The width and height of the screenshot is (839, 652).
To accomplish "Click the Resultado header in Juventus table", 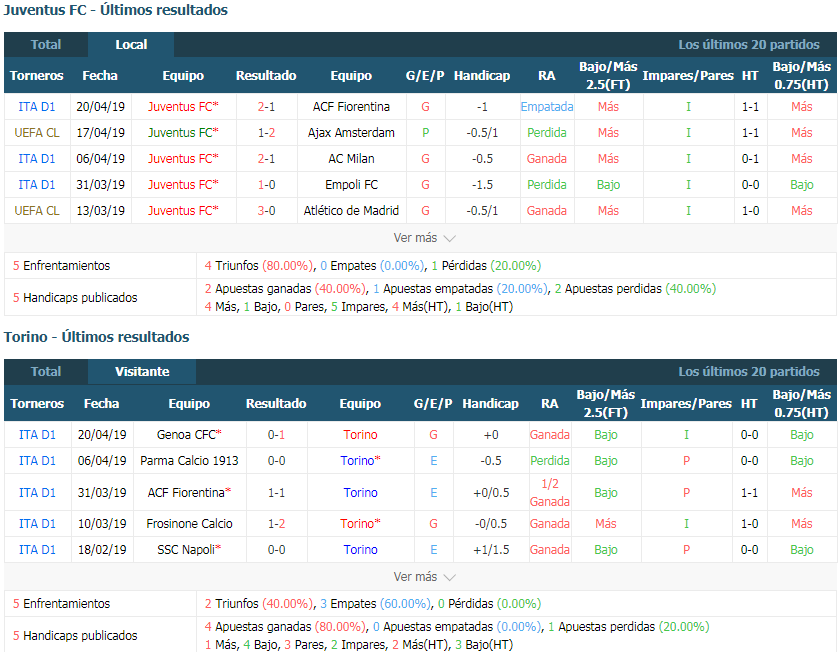I will click(x=266, y=75).
